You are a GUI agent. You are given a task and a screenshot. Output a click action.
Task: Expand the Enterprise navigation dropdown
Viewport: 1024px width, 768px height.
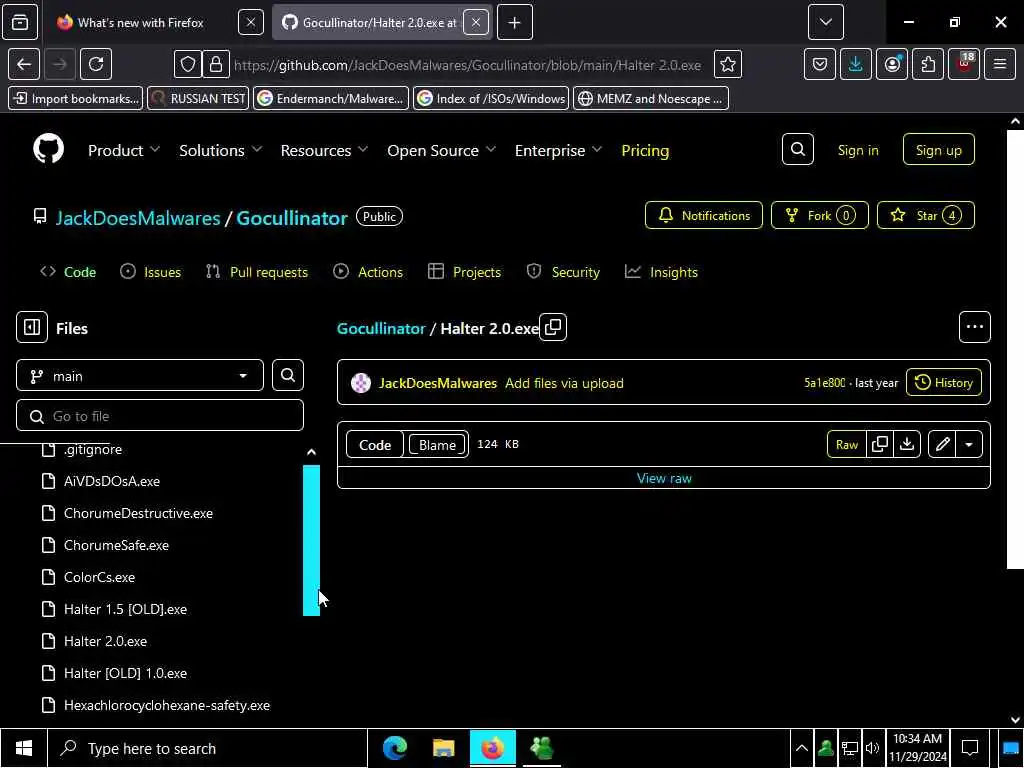pos(558,150)
